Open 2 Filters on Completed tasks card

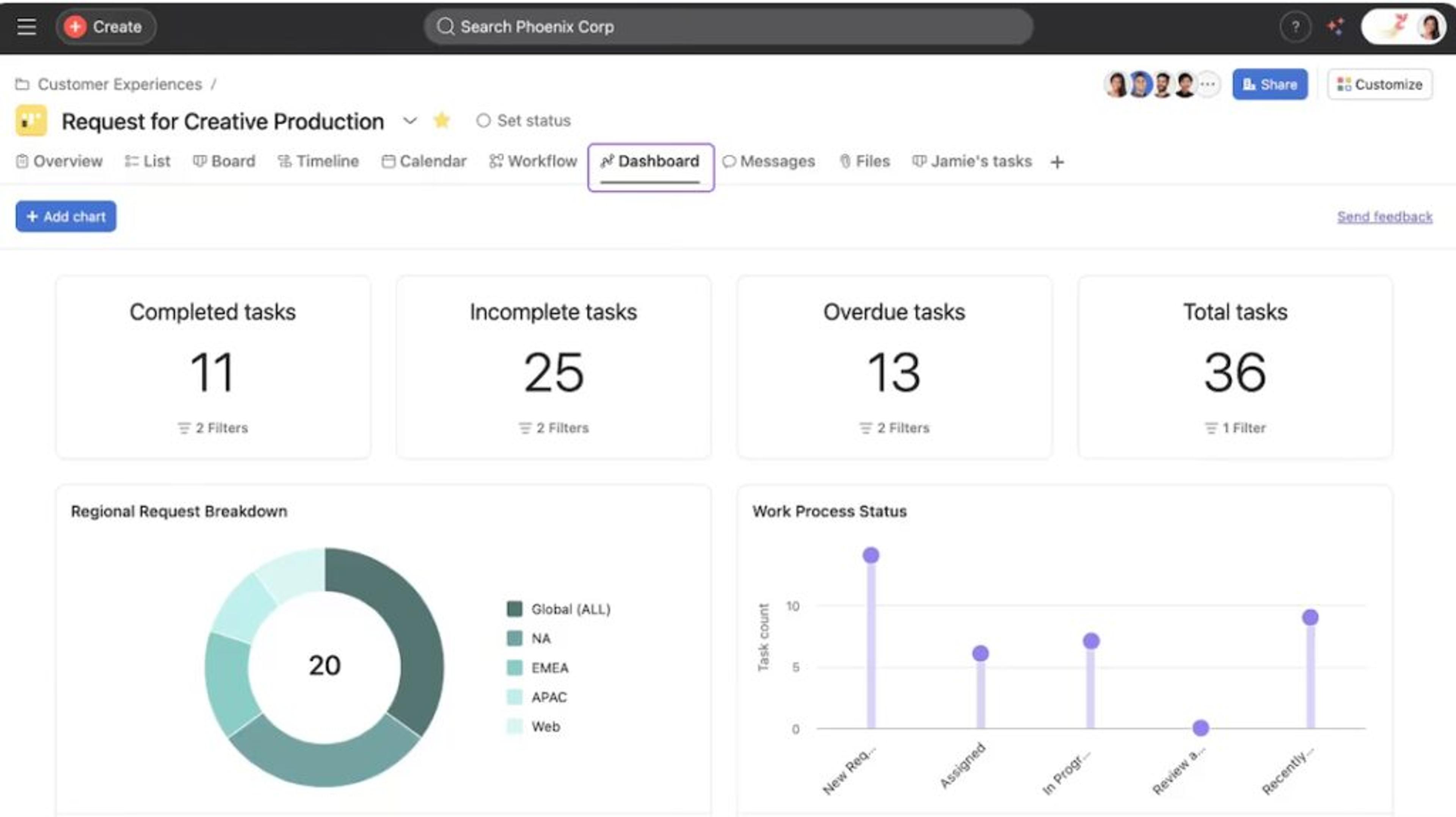click(x=212, y=428)
